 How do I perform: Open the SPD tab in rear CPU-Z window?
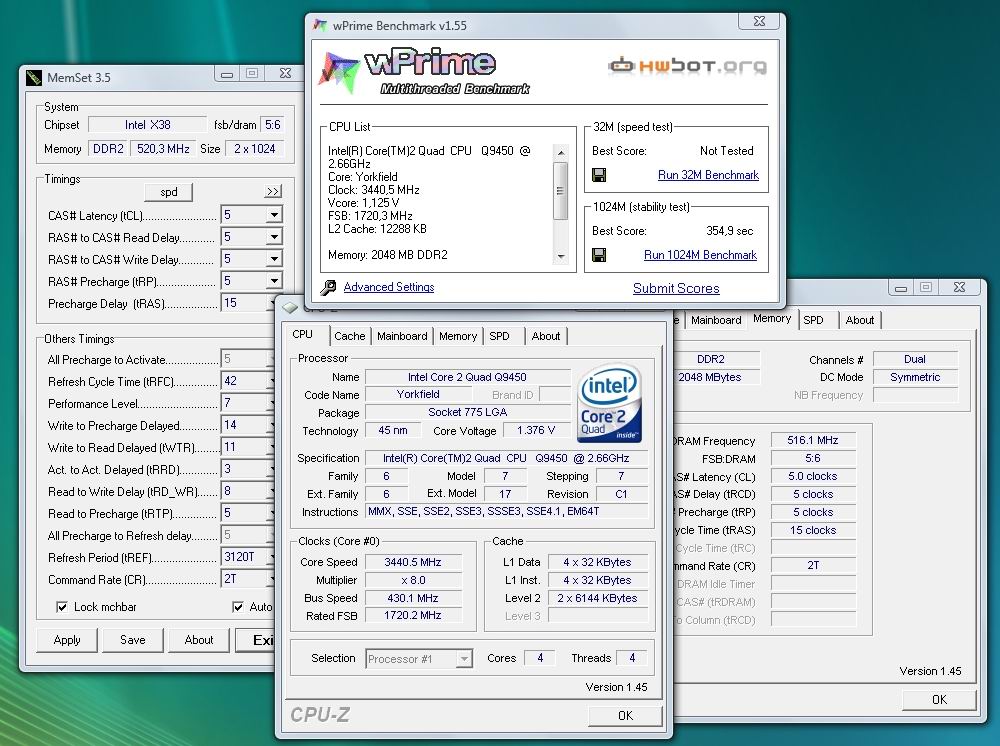(x=813, y=320)
